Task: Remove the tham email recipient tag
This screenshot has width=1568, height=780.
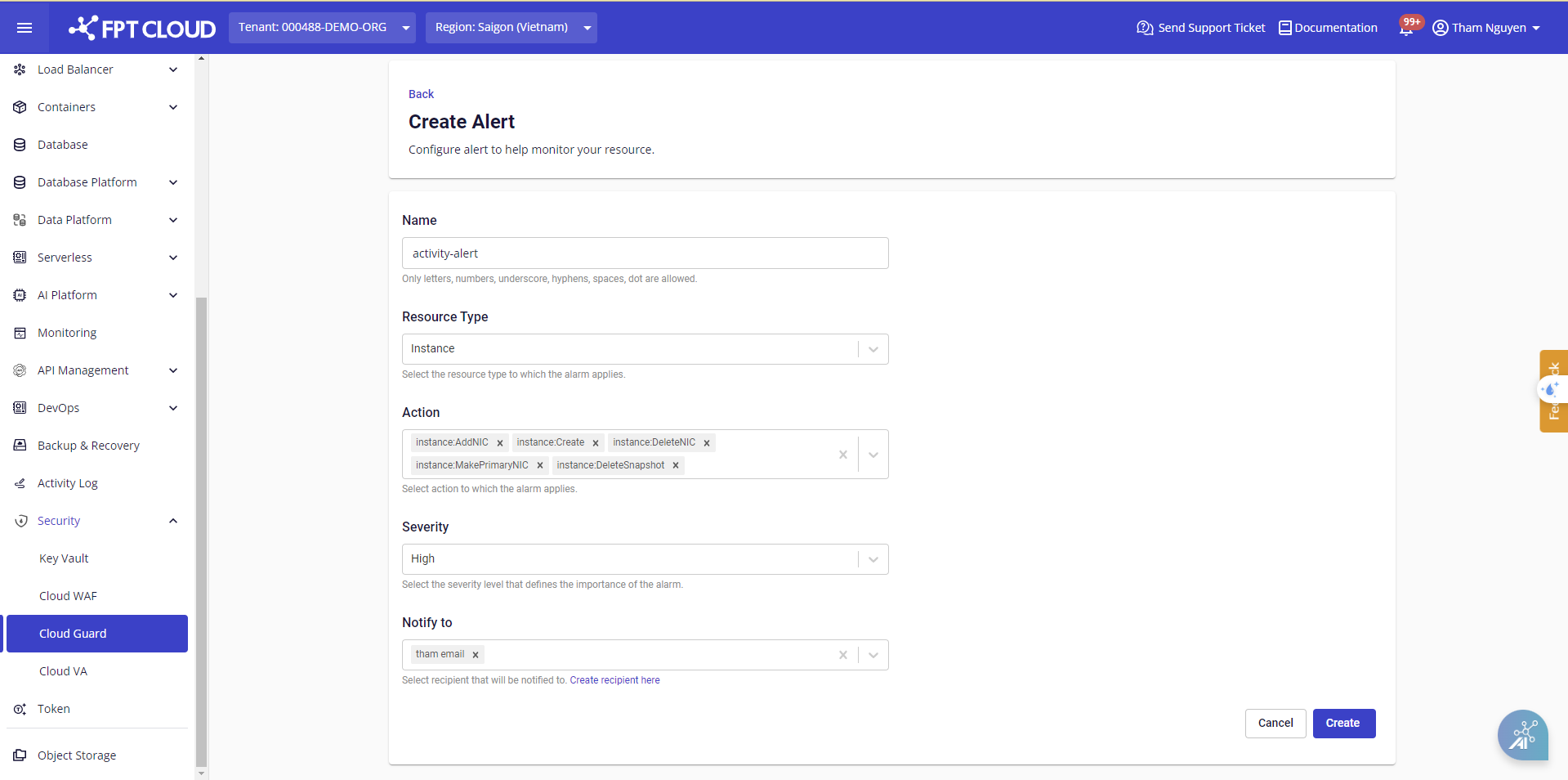Action: 476,655
